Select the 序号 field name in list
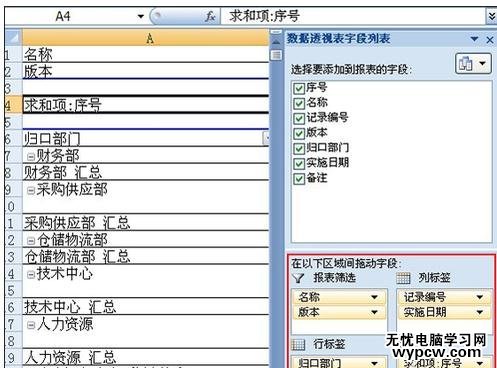The height and width of the screenshot is (368, 497). (x=316, y=88)
